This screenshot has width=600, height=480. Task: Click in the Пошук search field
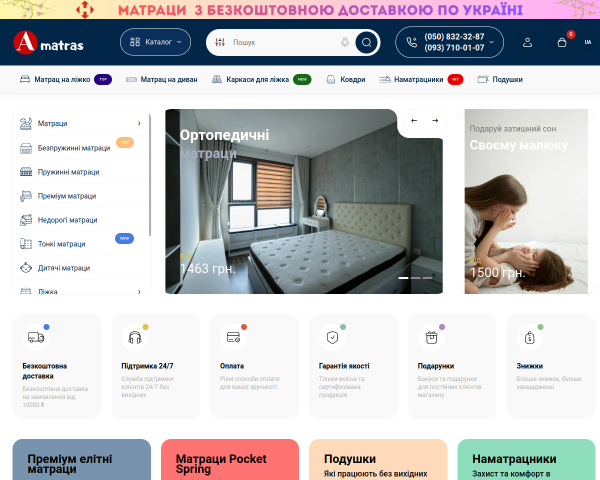click(283, 42)
